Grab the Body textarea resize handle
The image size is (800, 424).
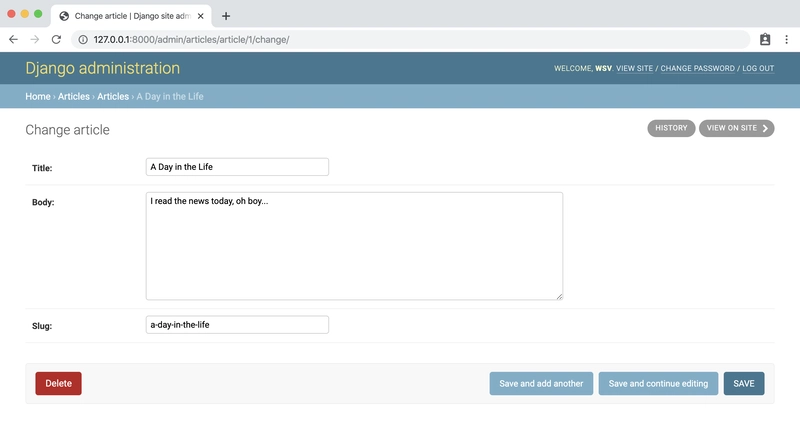(560, 296)
